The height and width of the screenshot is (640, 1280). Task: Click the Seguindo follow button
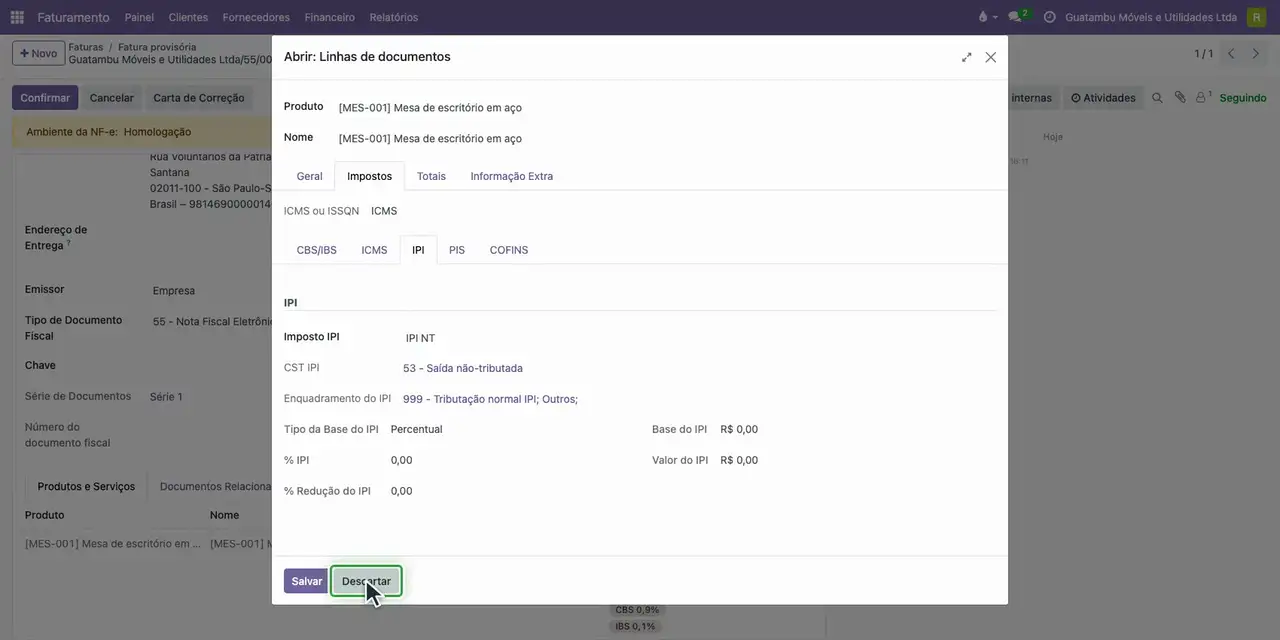1243,98
